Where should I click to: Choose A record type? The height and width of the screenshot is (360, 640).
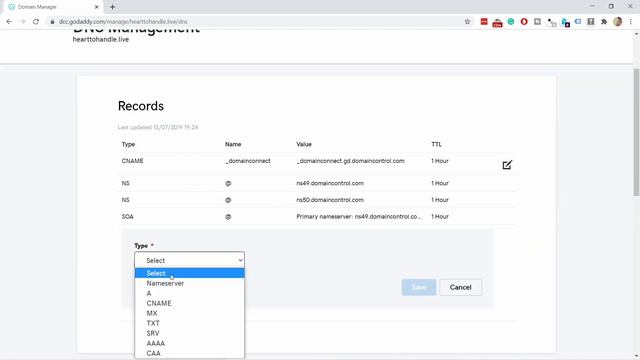click(x=189, y=293)
